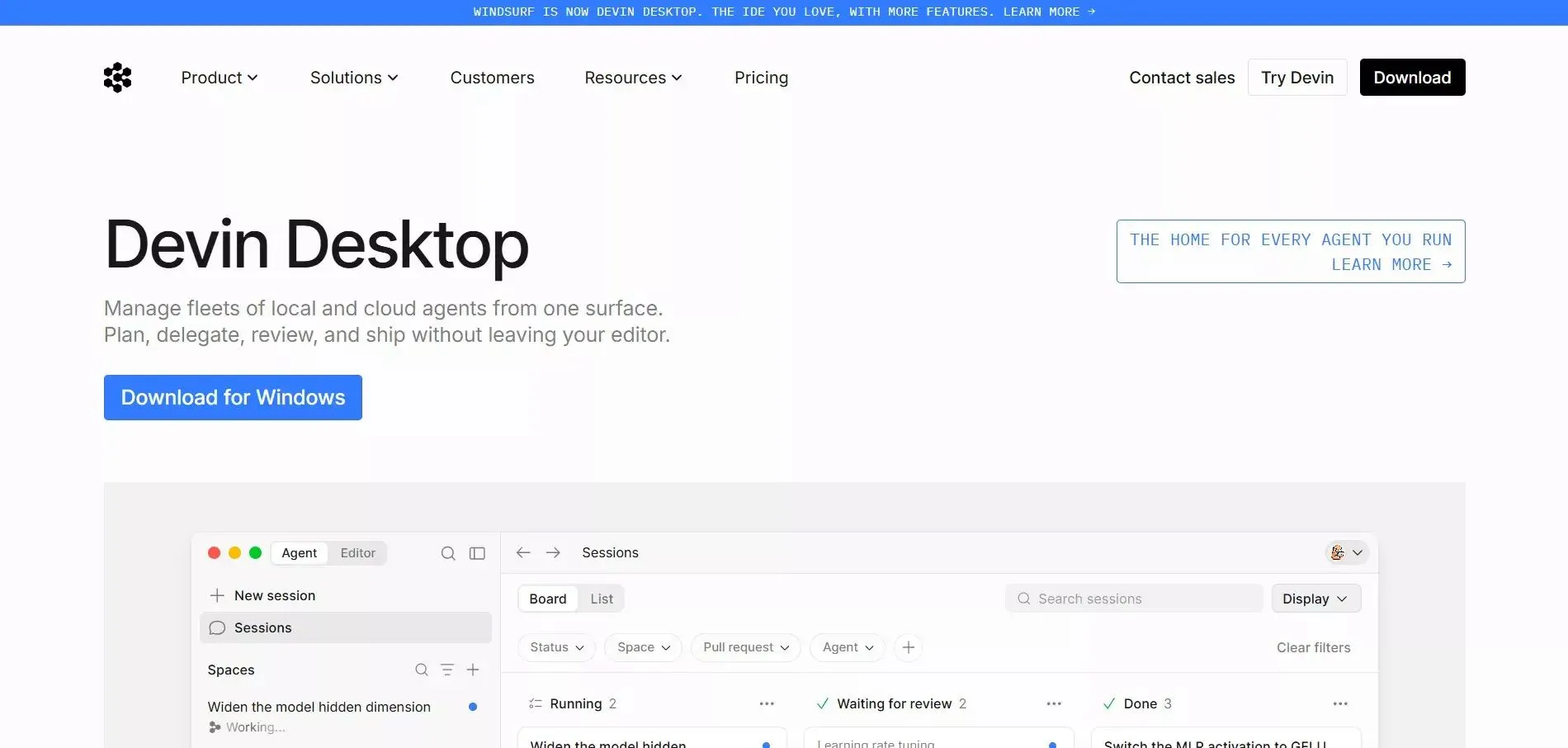Expand the Product menu
Viewport: 1568px width, 748px height.
pyautogui.click(x=220, y=78)
